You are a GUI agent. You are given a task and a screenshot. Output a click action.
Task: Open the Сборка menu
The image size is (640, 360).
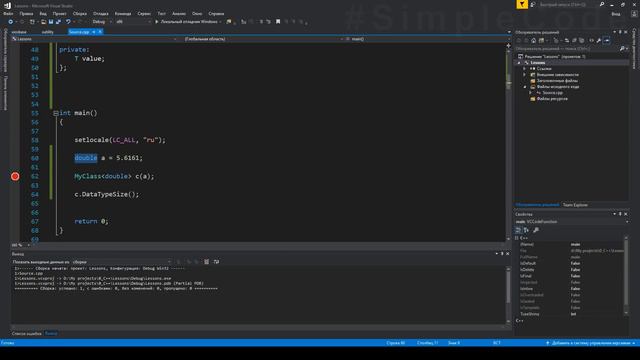tap(80, 13)
